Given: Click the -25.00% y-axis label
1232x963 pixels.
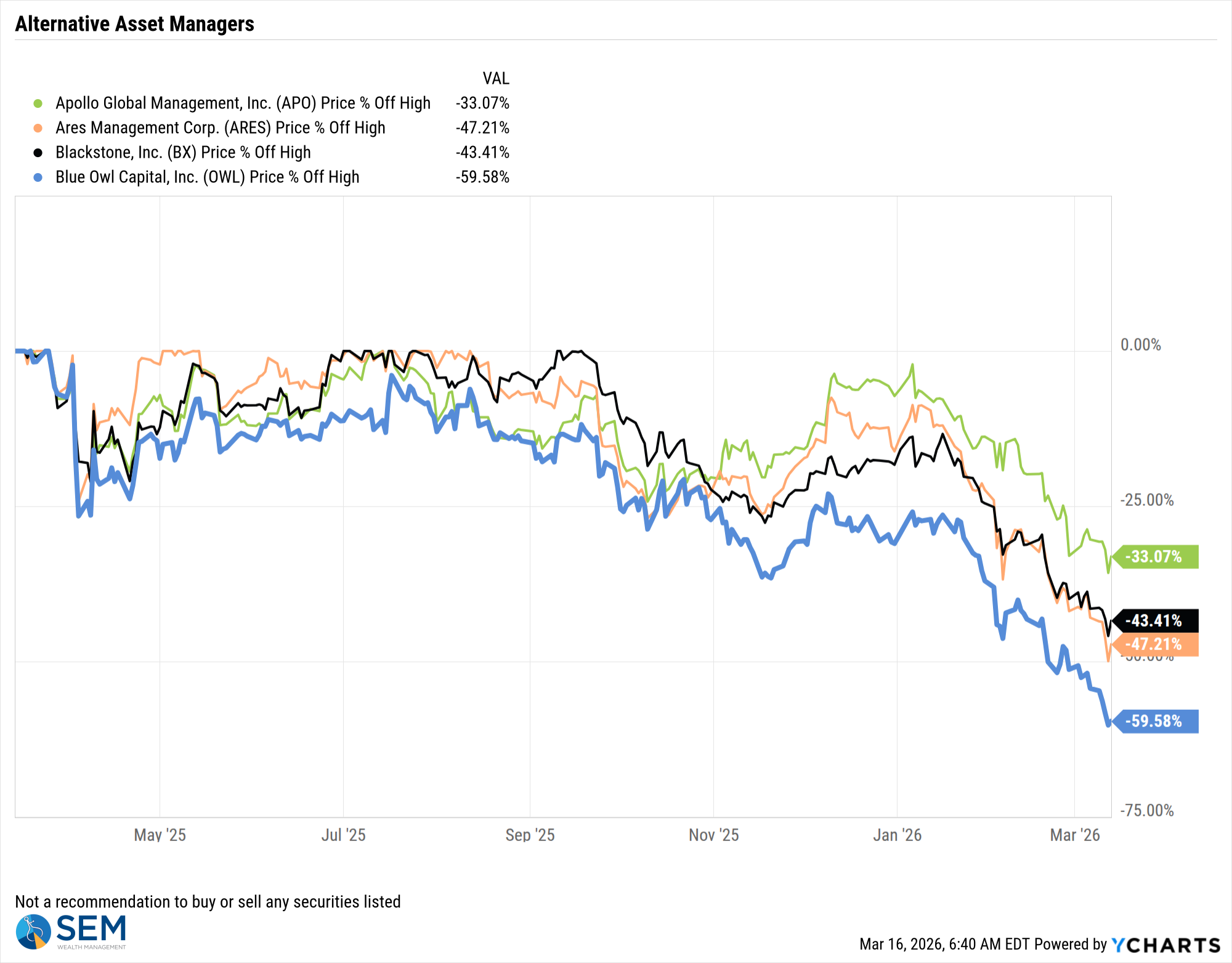Looking at the screenshot, I should point(1147,500).
